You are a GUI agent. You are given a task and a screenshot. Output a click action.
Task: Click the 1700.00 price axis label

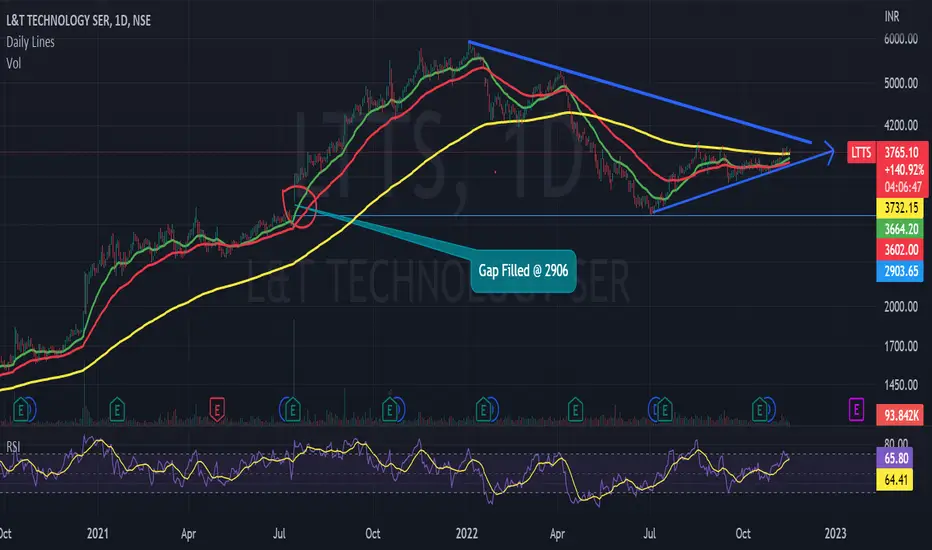pos(900,346)
